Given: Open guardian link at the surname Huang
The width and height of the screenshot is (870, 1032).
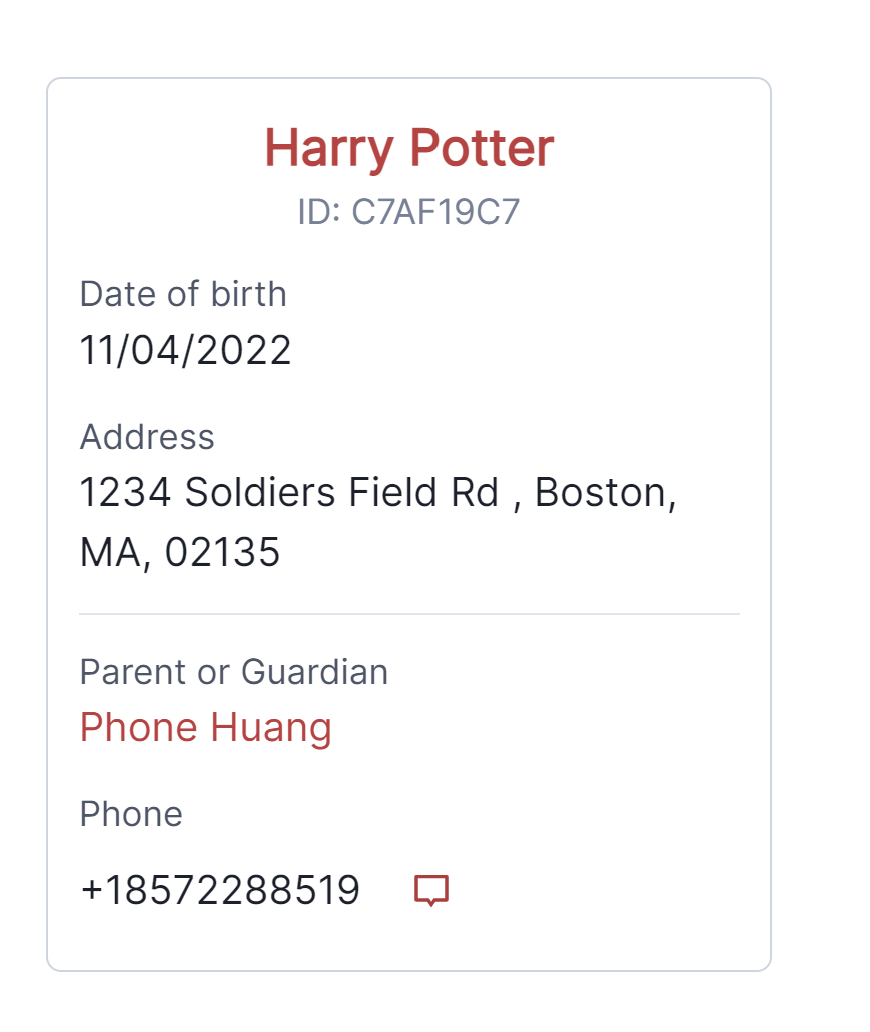Looking at the screenshot, I should (x=270, y=728).
